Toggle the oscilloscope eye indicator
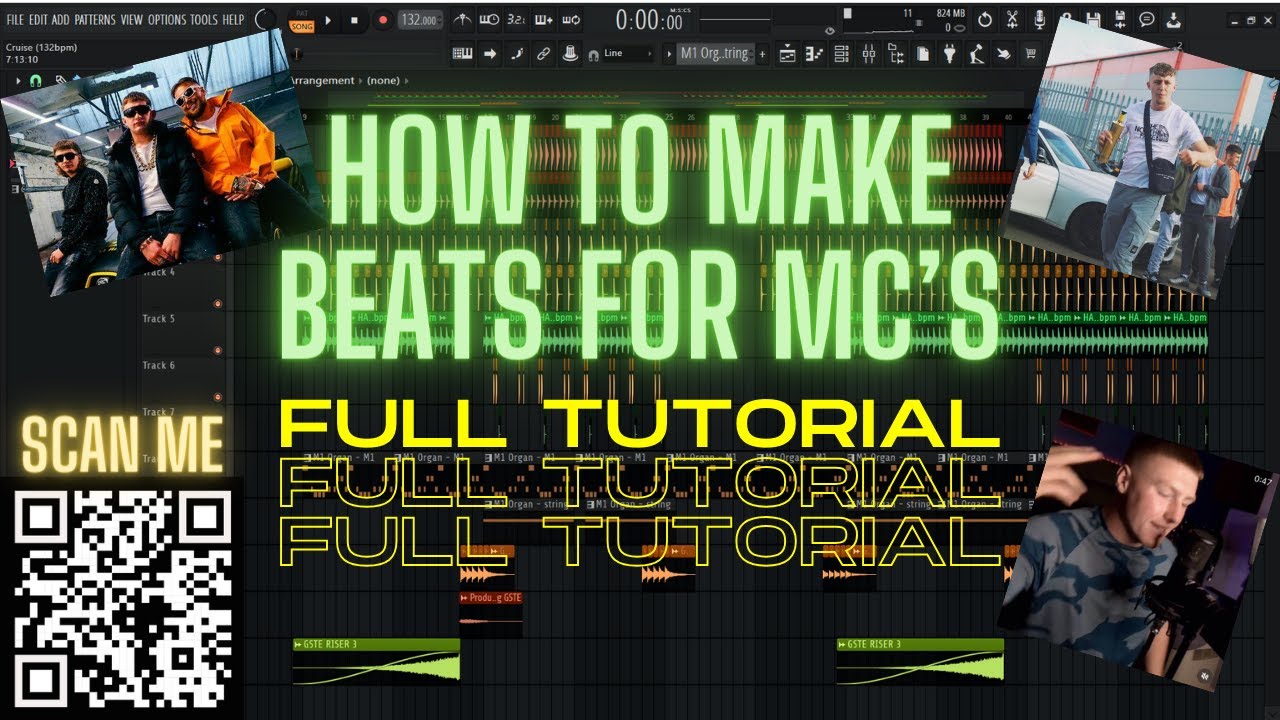Image resolution: width=1280 pixels, height=720 pixels. pos(828,31)
